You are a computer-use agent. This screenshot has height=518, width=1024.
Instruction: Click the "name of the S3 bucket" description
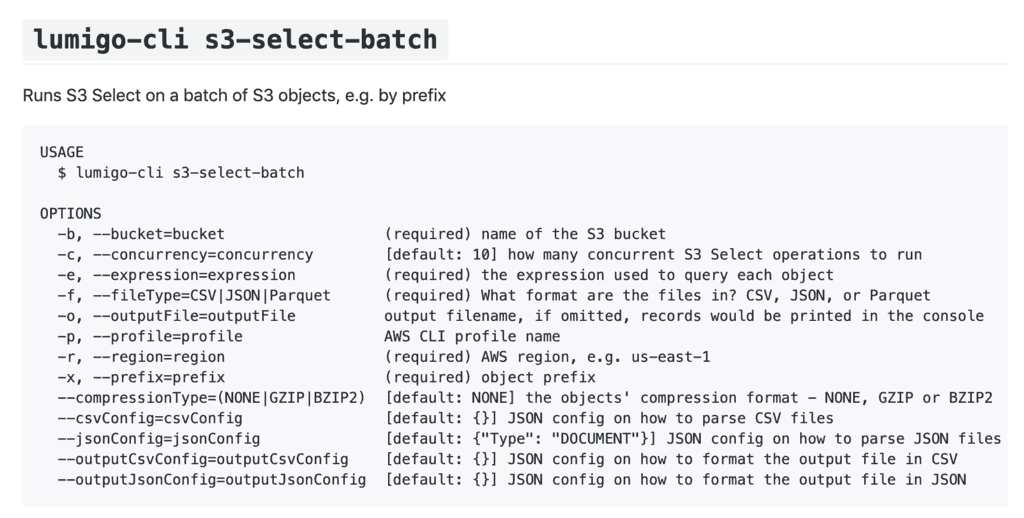tap(573, 234)
